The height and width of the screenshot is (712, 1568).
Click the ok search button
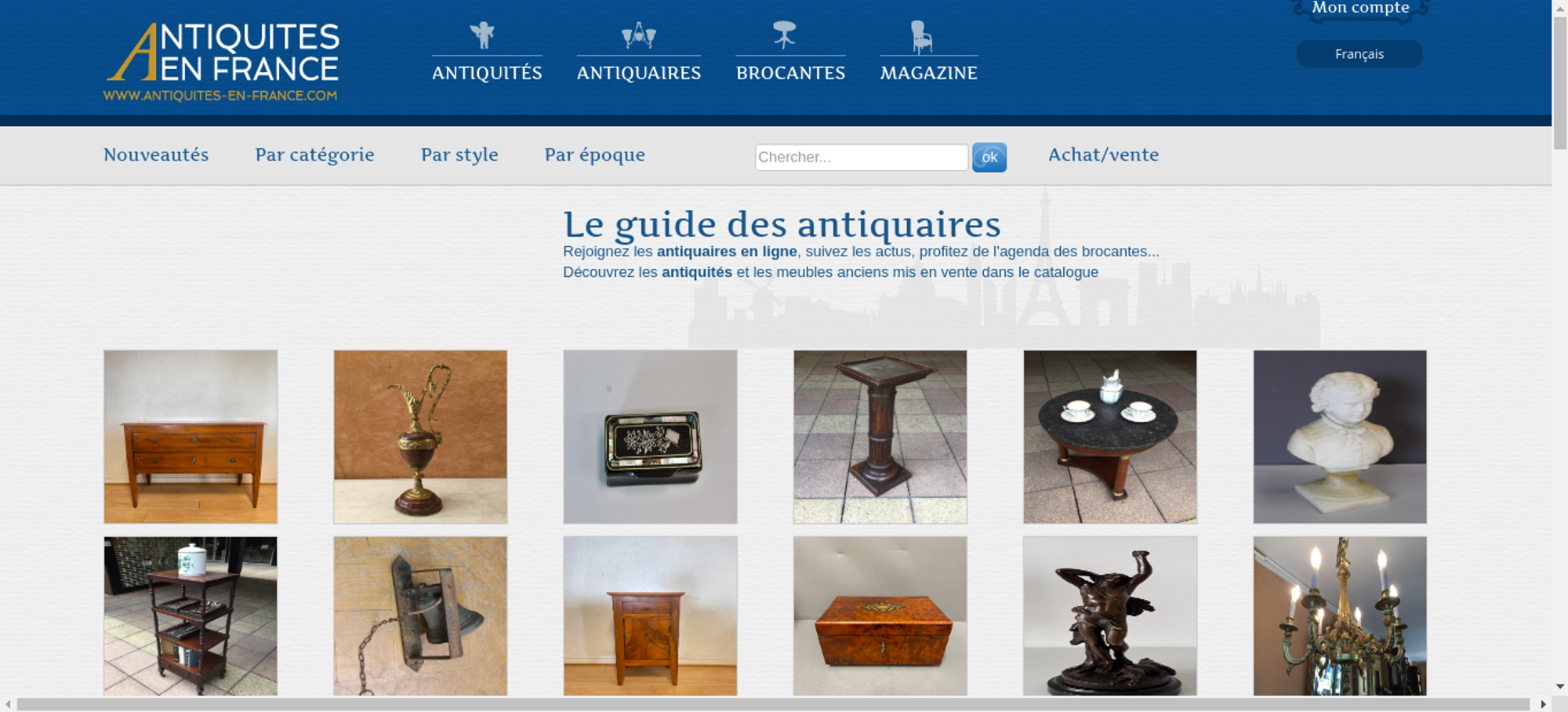989,158
